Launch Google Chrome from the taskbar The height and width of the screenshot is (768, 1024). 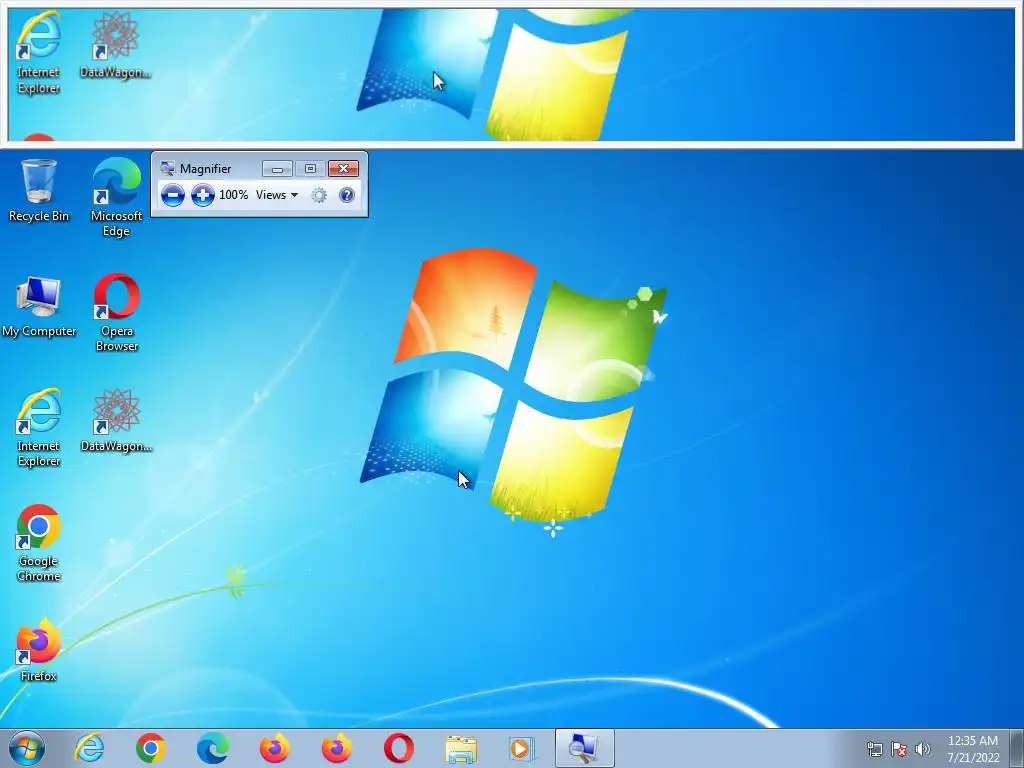pos(151,748)
